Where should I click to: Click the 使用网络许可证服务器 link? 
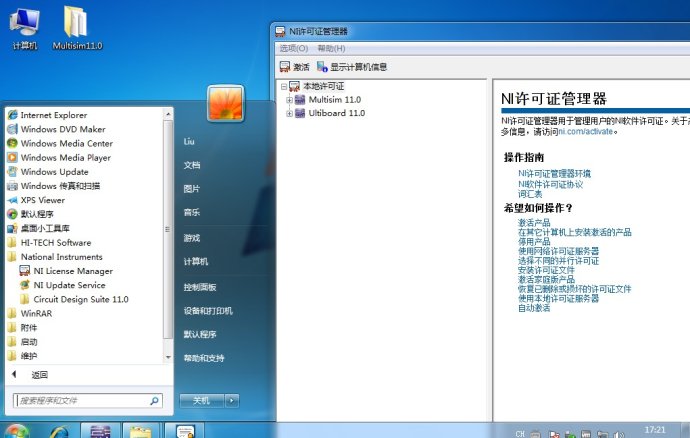pyautogui.click(x=558, y=251)
